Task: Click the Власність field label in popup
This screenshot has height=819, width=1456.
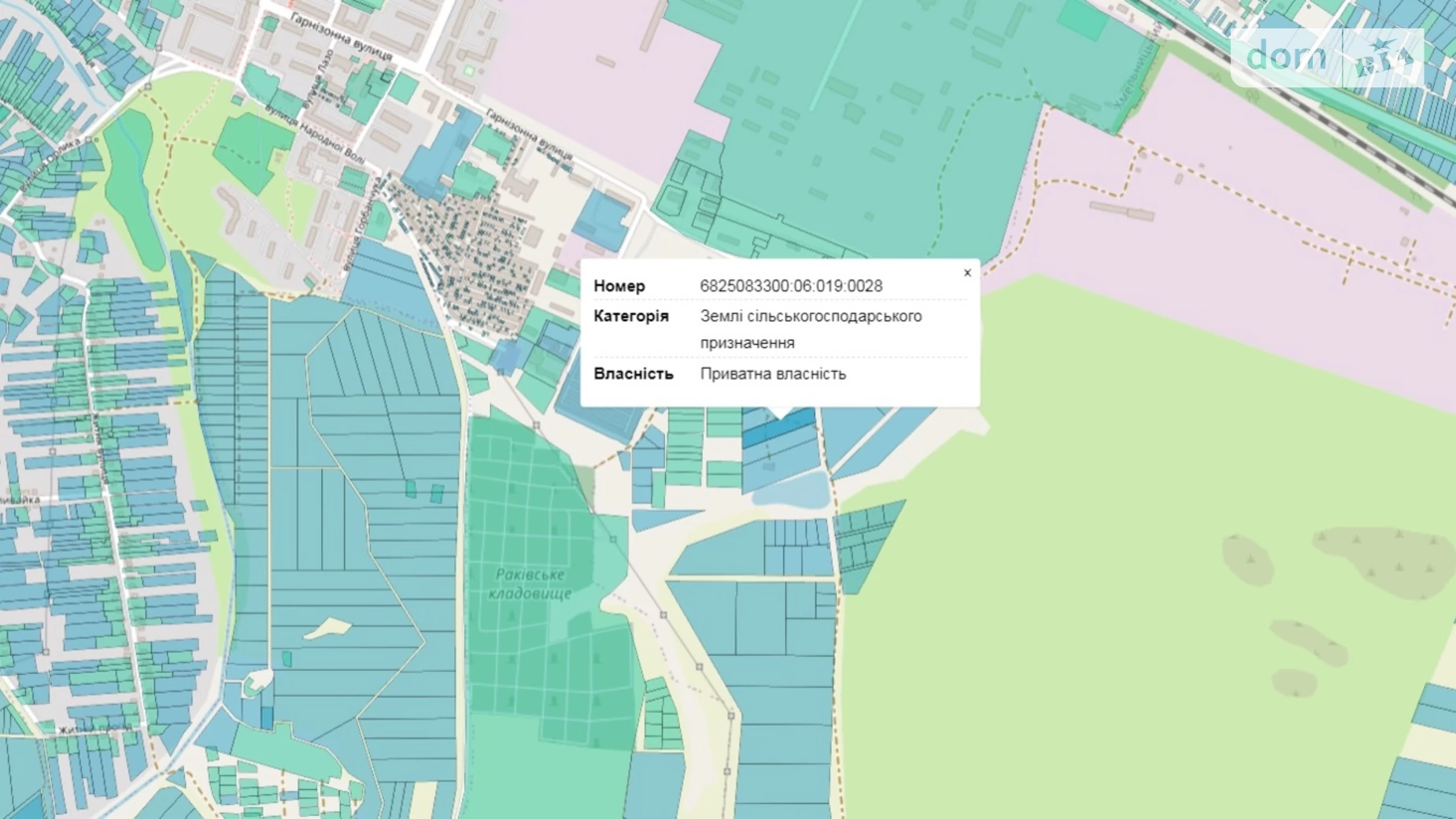Action: click(634, 374)
